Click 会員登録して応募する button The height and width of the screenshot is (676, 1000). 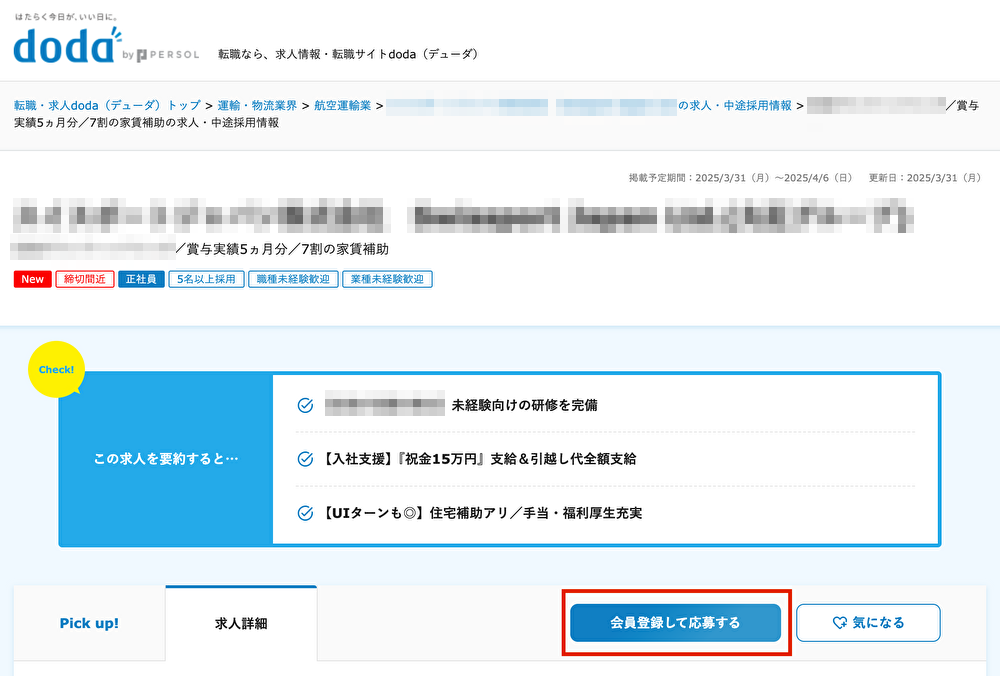[675, 622]
